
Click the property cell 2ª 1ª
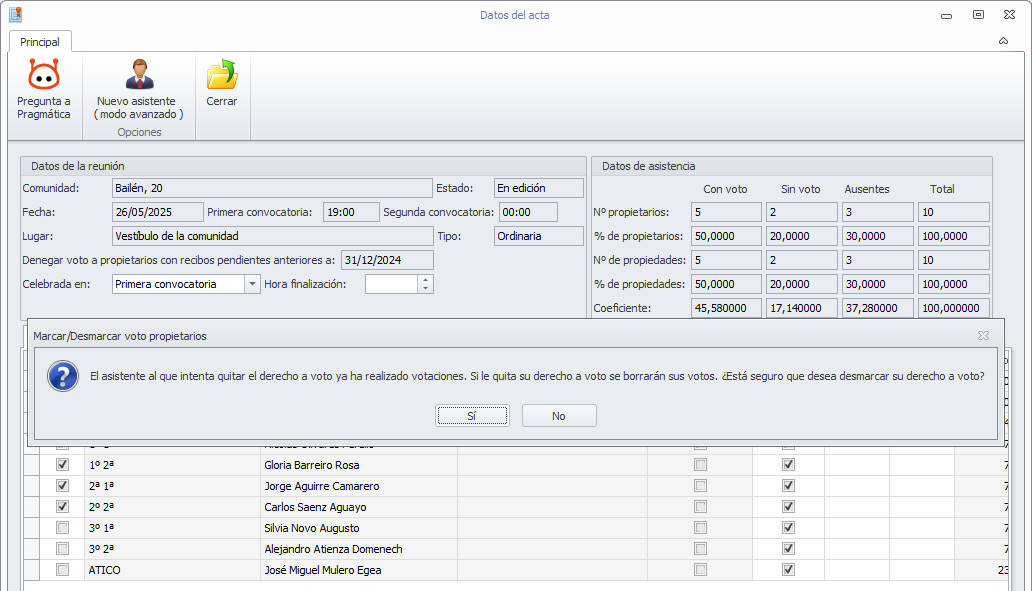point(172,486)
